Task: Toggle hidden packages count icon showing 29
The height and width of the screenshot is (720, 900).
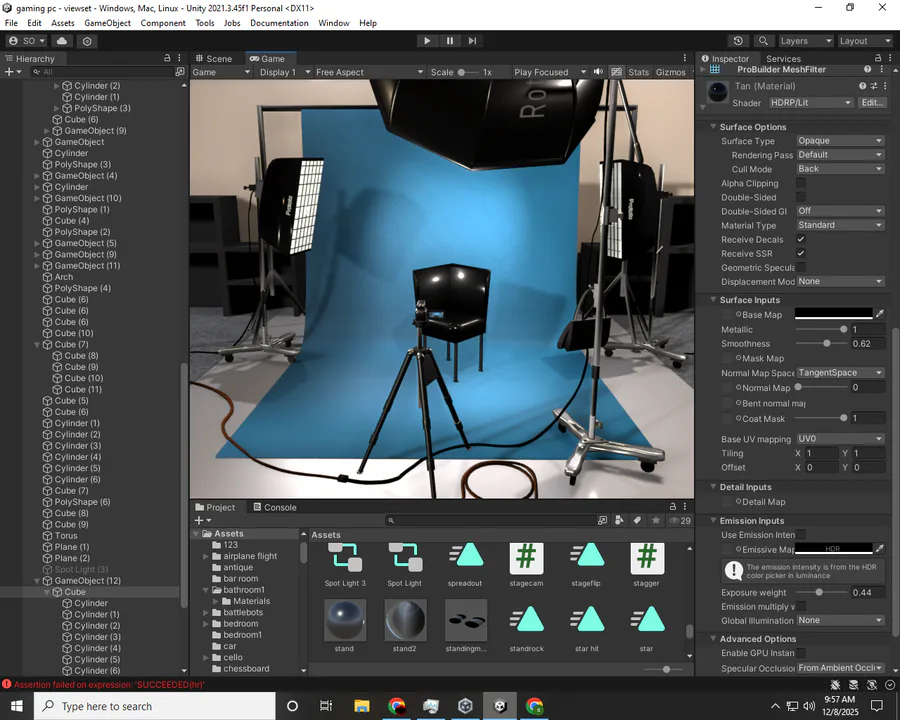Action: click(x=680, y=521)
